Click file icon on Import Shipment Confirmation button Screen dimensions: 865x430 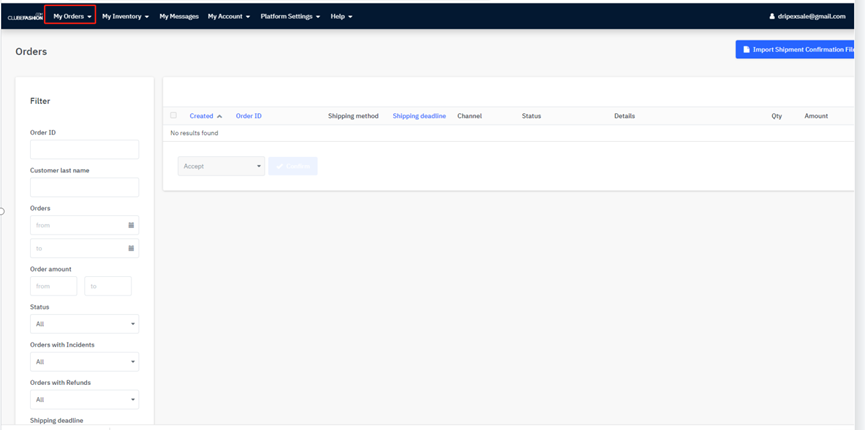(x=746, y=49)
